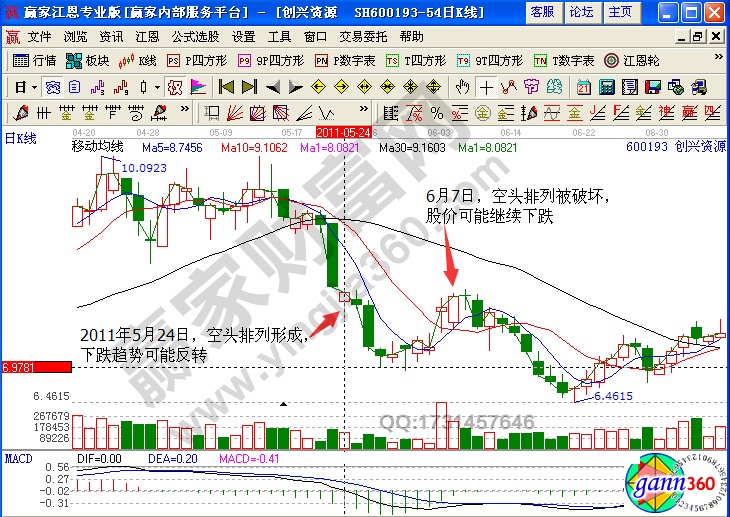Image resolution: width=730 pixels, height=517 pixels.
Task: Toggle the 权 ex-rights adjustment button
Action: point(175,87)
